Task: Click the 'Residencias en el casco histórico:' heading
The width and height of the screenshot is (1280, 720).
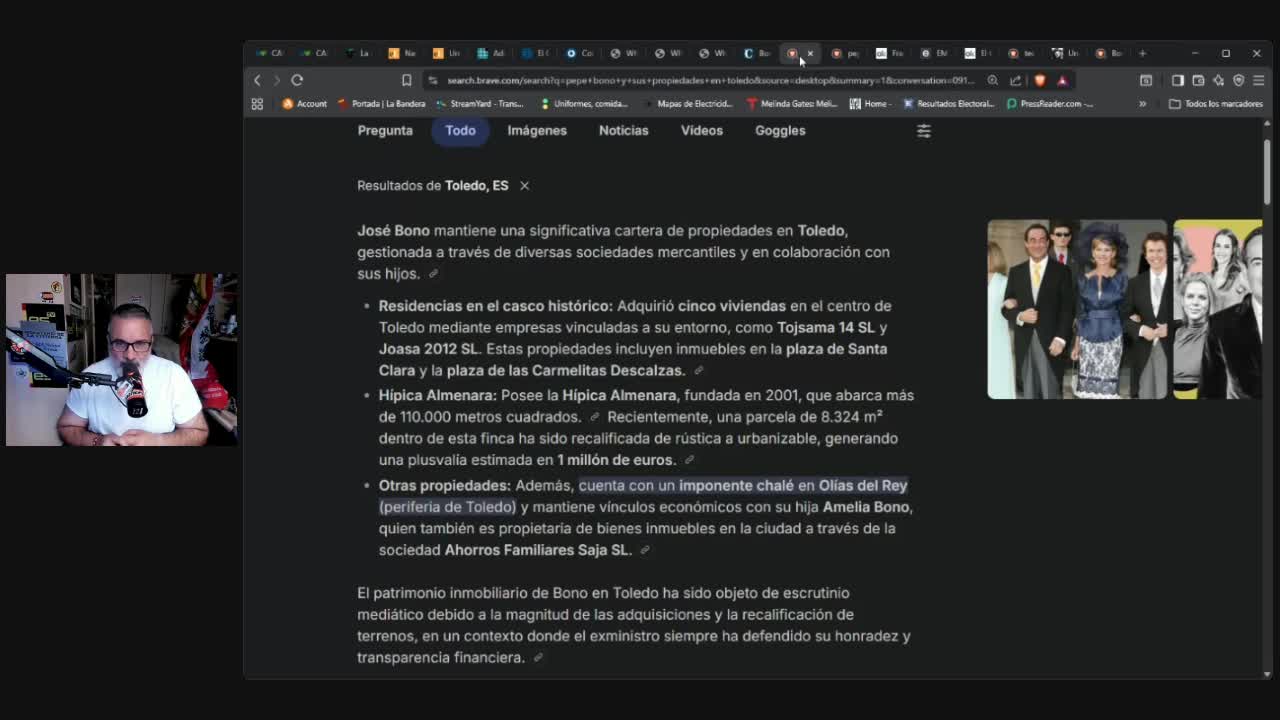Action: 495,306
